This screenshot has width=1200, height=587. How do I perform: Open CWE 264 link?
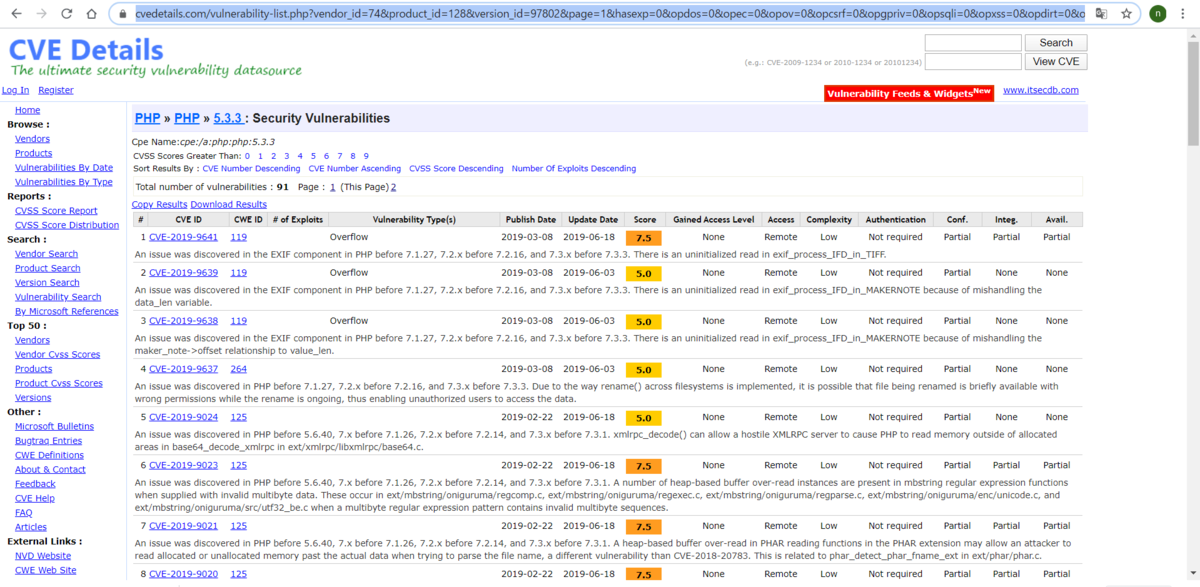tap(239, 369)
